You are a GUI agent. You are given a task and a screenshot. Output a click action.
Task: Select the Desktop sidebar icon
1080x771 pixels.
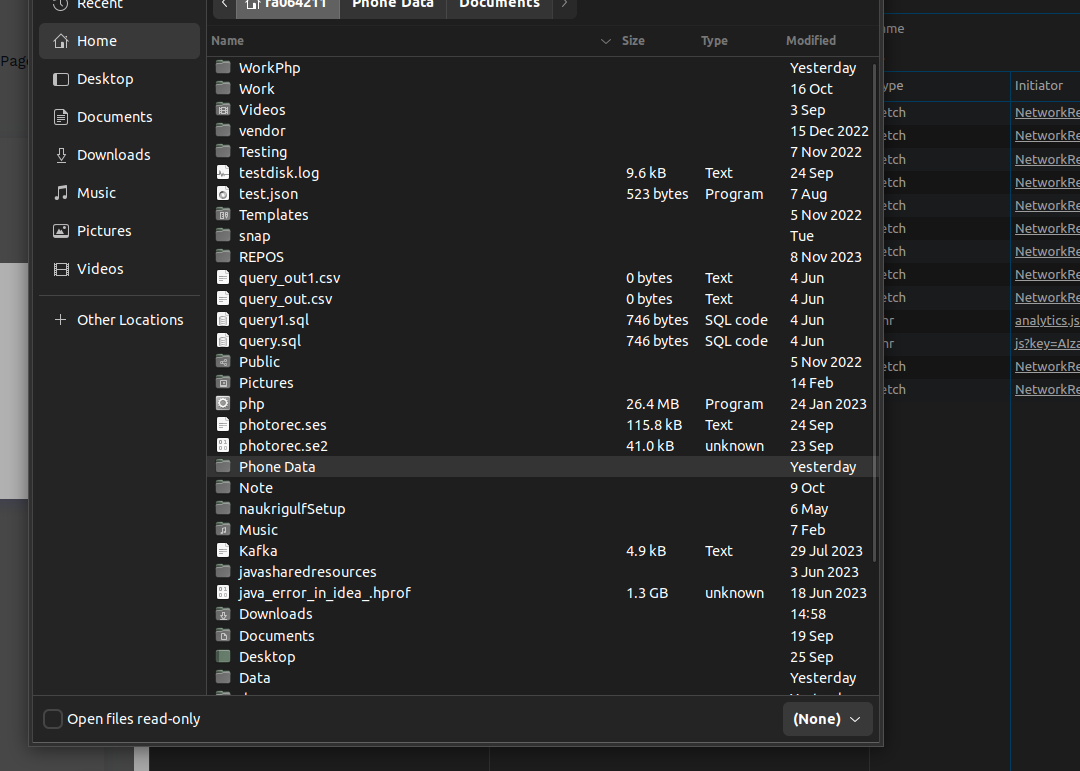pos(61,79)
